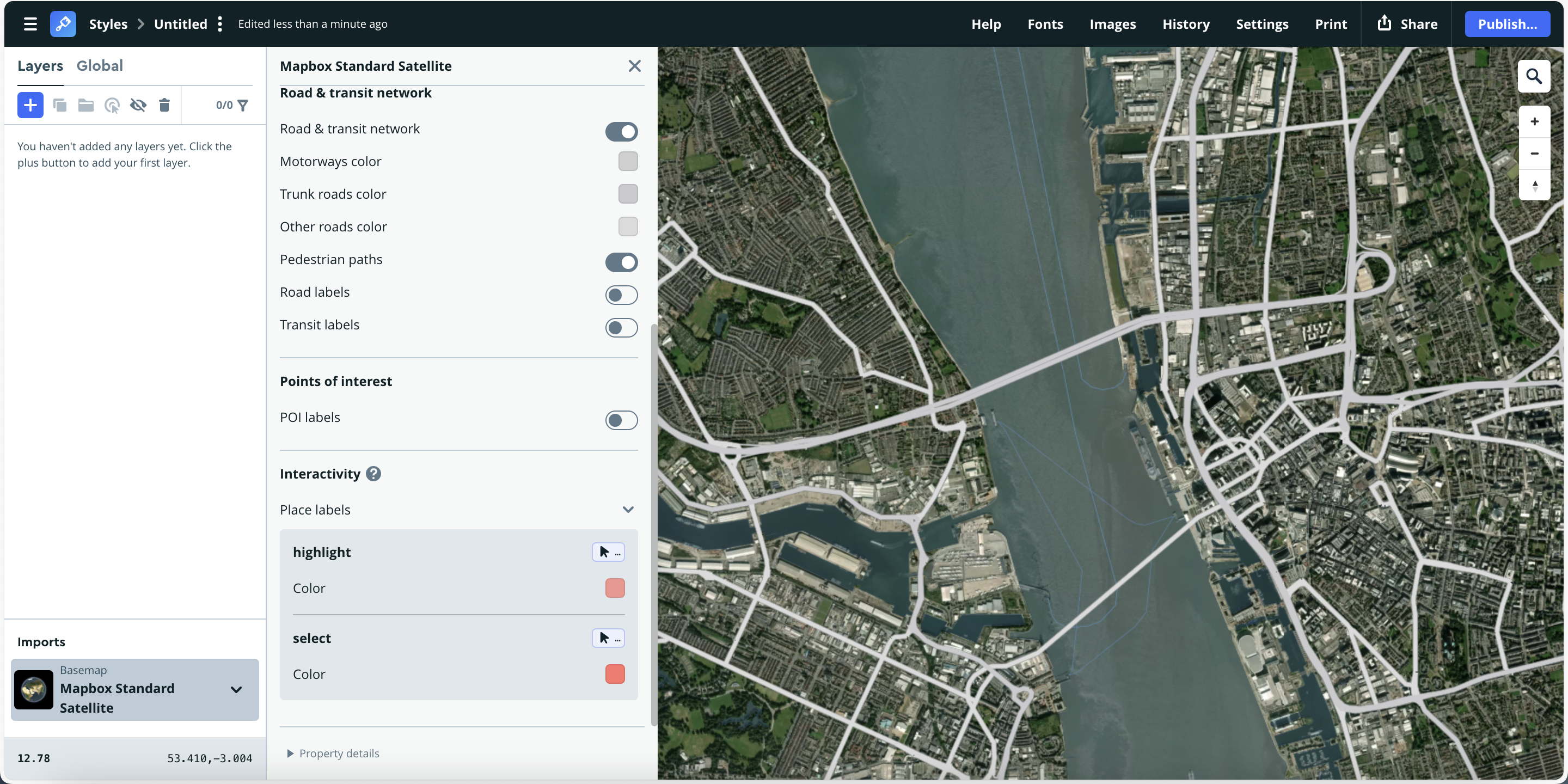Edit the highlight Color swatch
The height and width of the screenshot is (784, 1568).
pos(614,588)
